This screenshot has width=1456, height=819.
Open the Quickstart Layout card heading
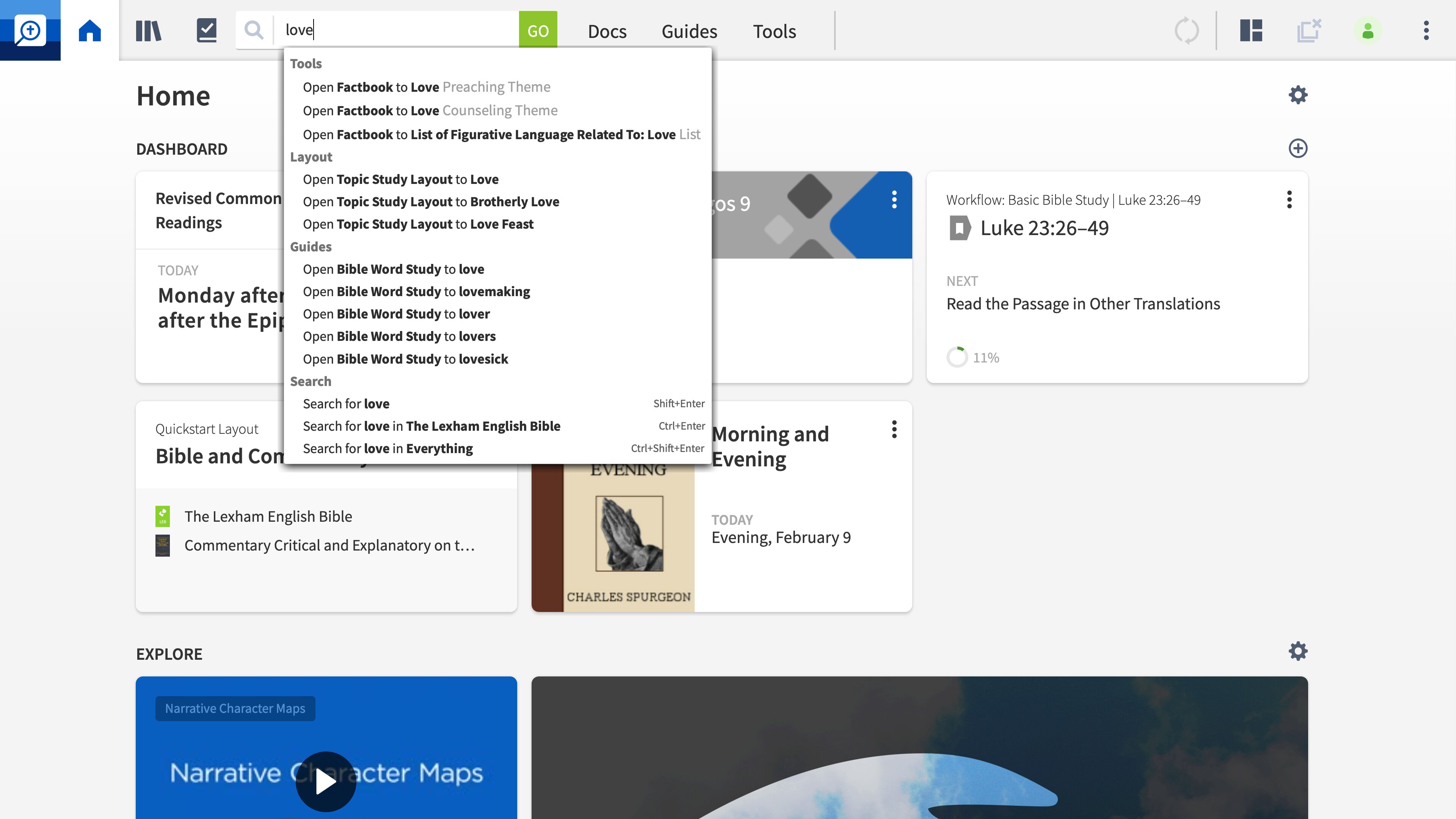207,429
